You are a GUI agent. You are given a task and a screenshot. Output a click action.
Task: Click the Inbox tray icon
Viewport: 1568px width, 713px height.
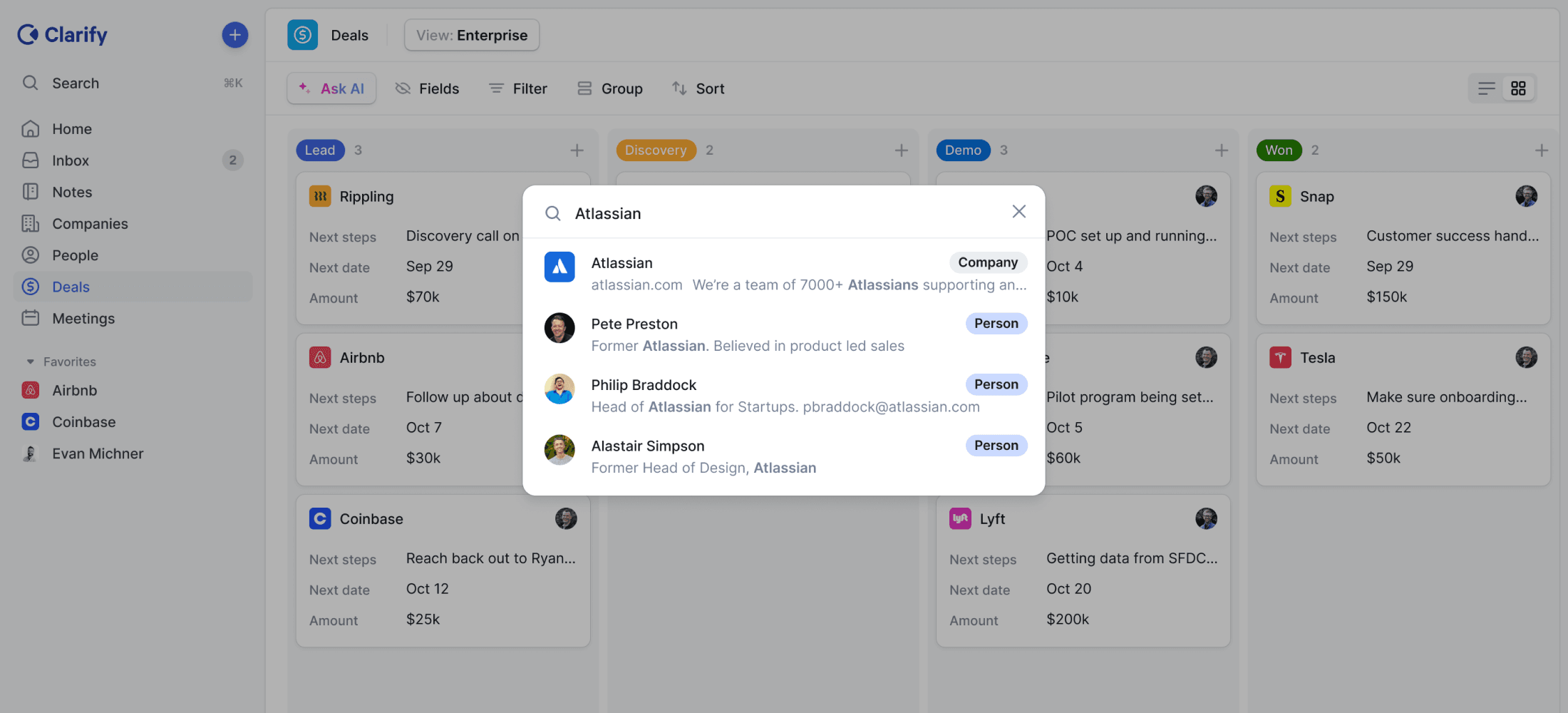30,160
